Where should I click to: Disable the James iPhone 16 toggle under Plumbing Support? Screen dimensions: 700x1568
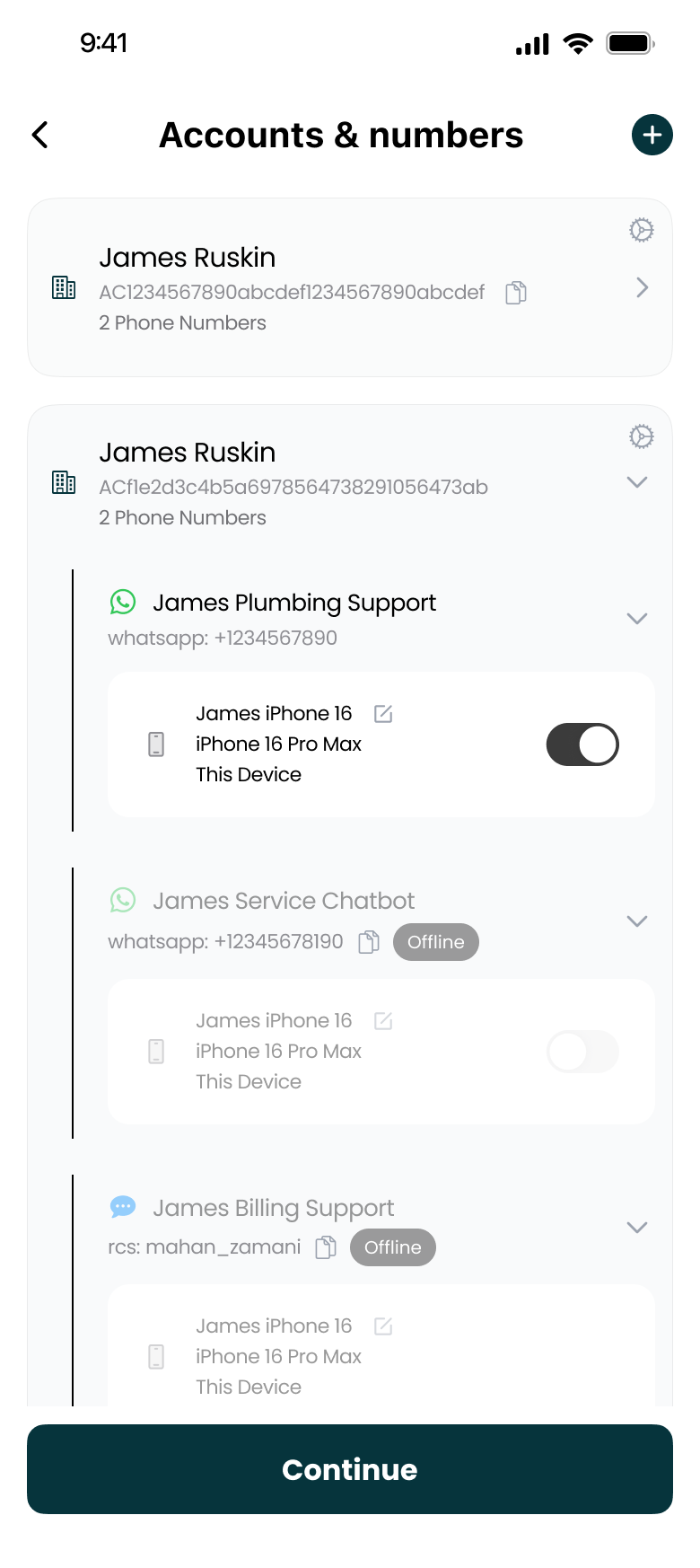click(x=582, y=744)
